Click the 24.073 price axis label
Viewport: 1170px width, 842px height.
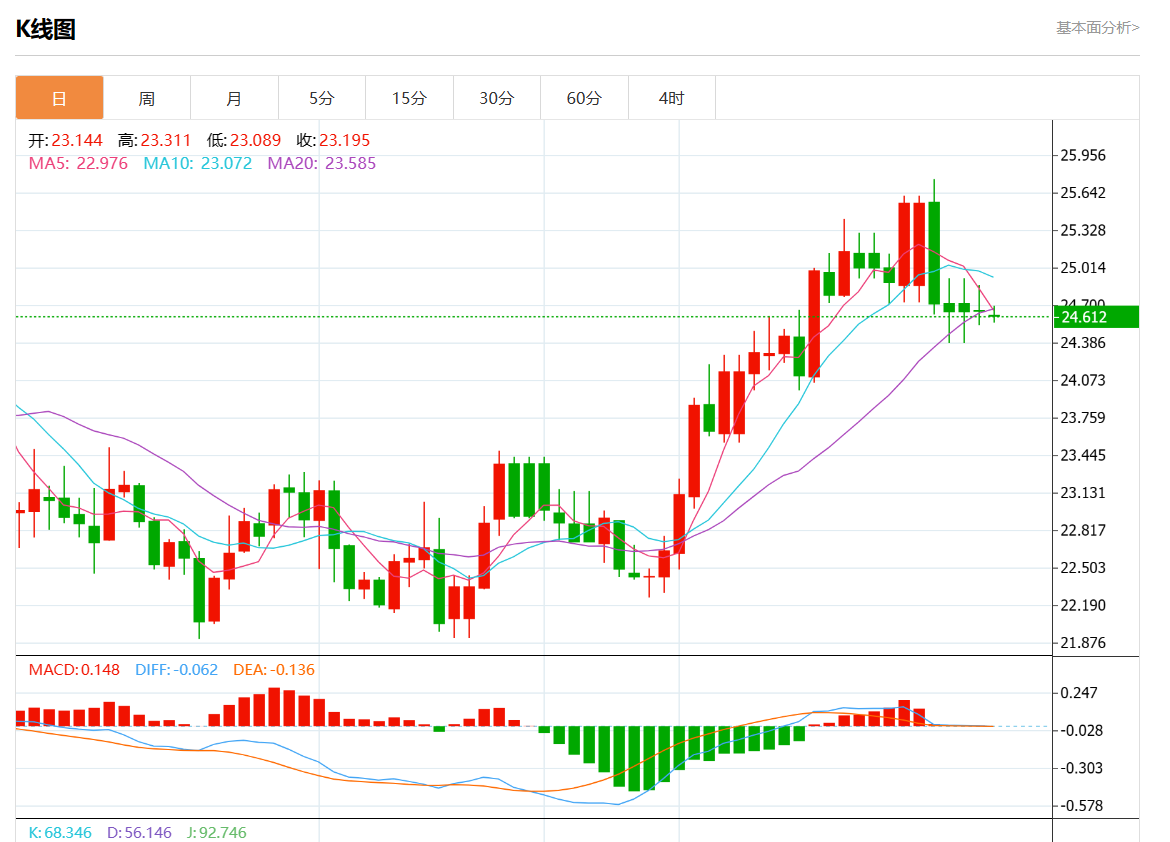(1083, 380)
